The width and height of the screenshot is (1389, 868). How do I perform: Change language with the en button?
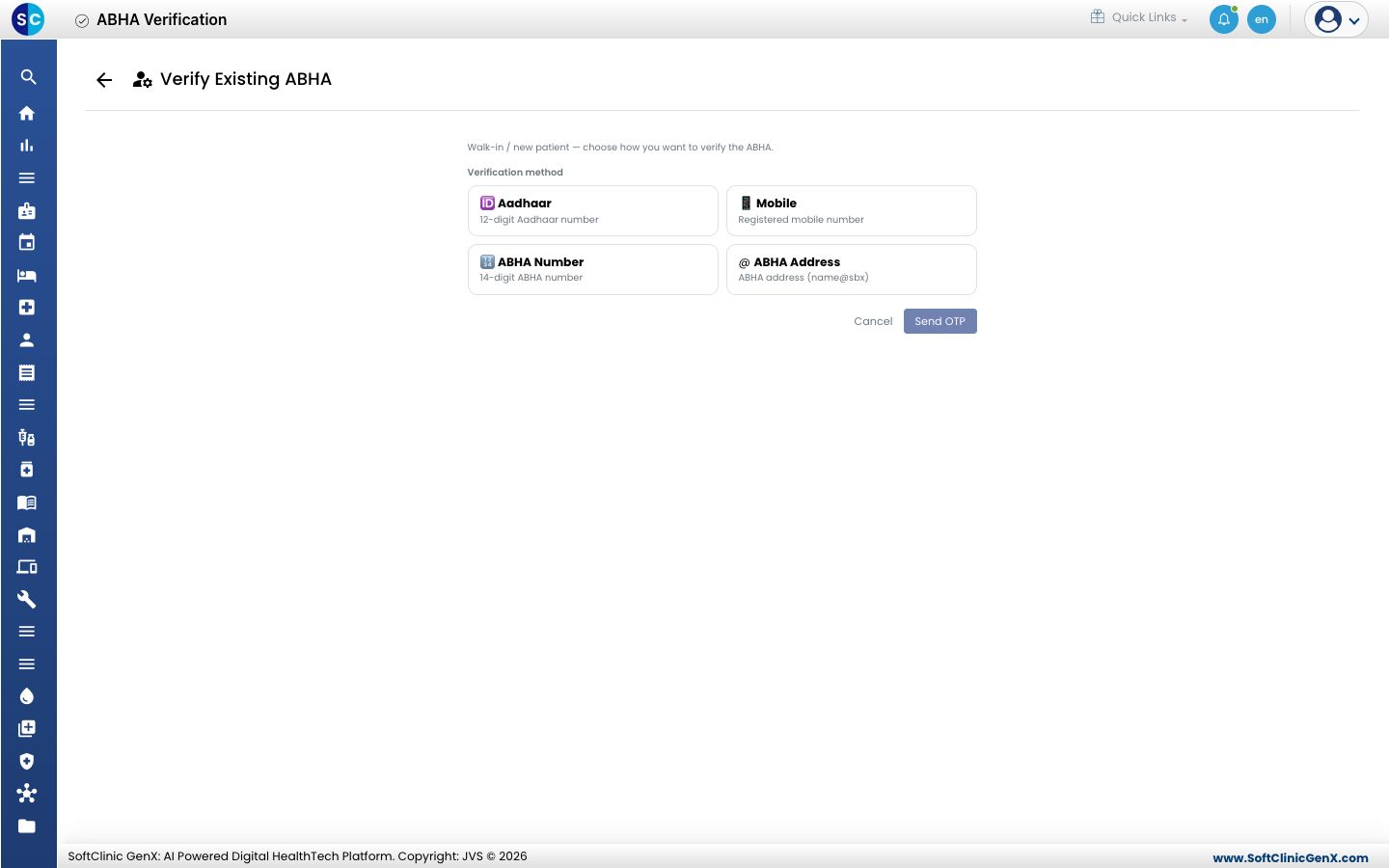(1262, 19)
